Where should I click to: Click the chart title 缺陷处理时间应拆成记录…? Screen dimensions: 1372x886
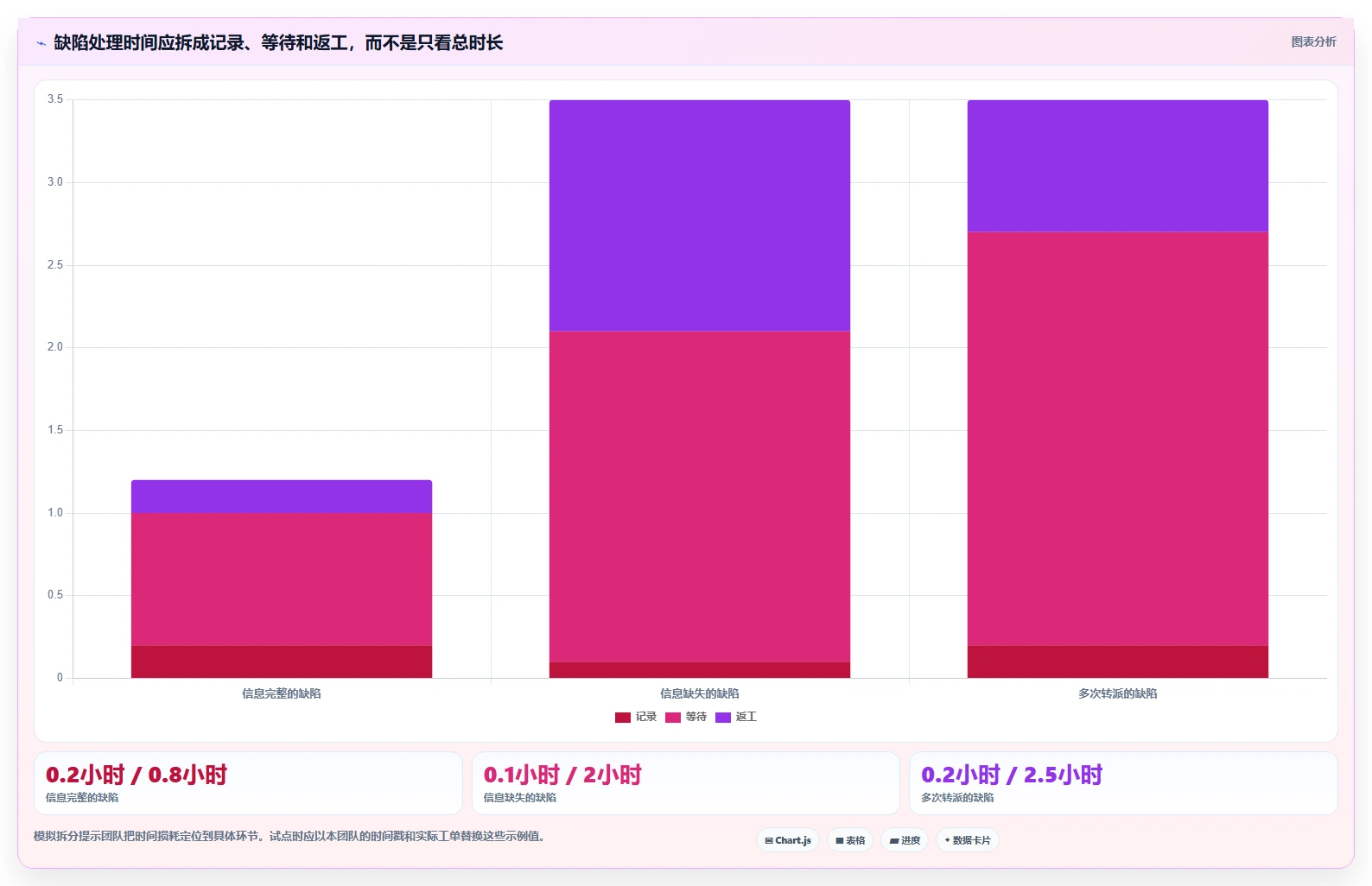pos(278,43)
